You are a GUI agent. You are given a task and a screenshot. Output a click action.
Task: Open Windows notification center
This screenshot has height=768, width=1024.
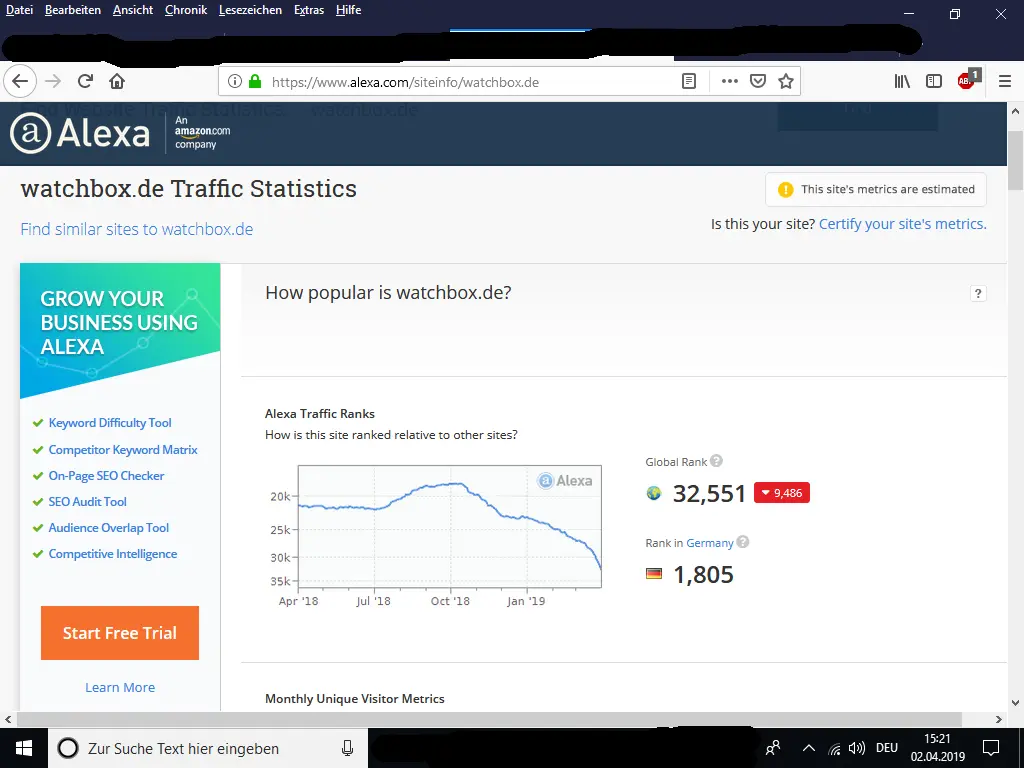991,748
